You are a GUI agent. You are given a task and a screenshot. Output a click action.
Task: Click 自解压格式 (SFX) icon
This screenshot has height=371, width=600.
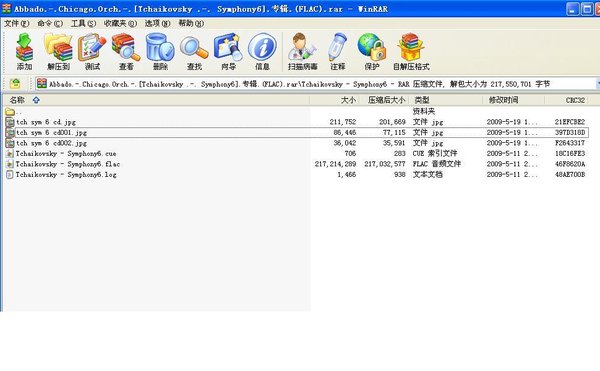click(411, 51)
